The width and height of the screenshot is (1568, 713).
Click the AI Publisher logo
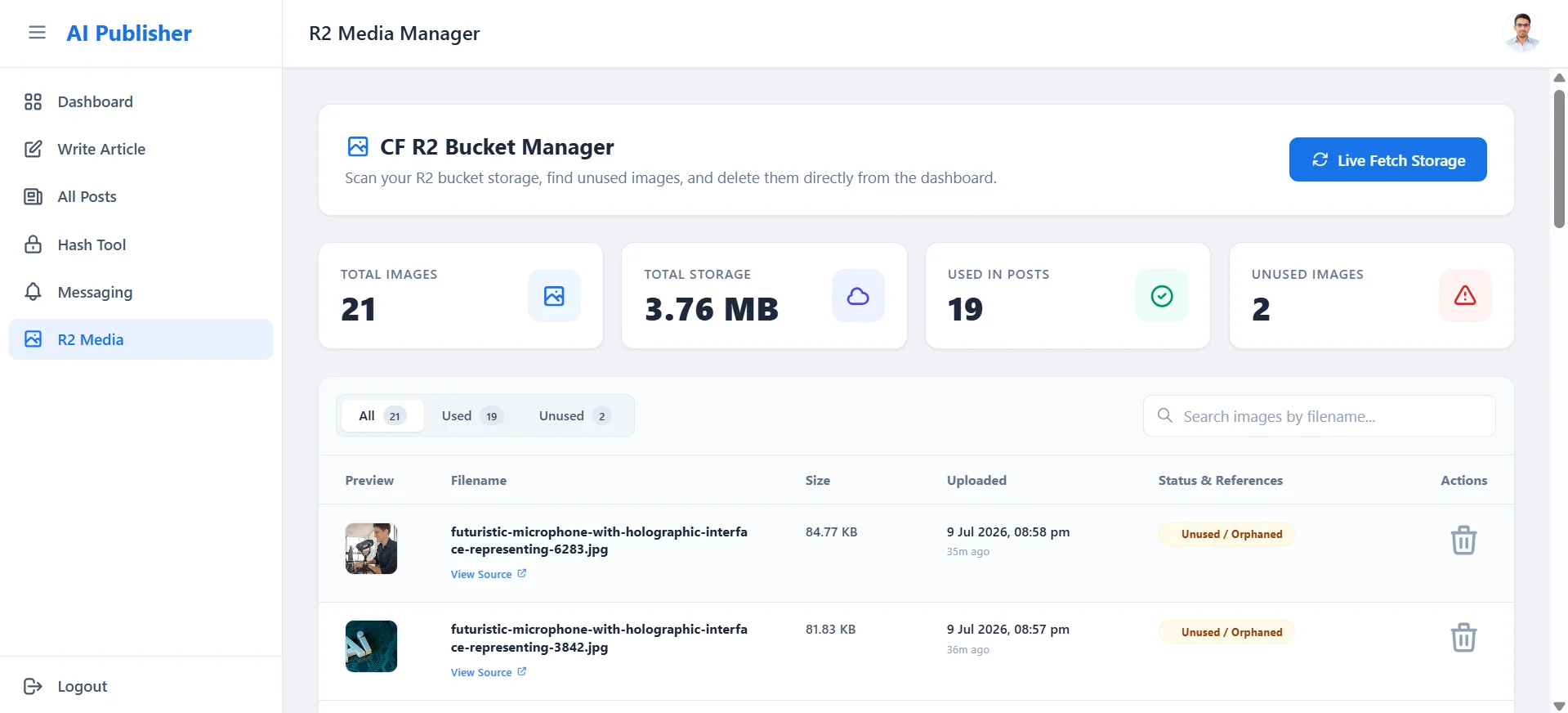[129, 33]
